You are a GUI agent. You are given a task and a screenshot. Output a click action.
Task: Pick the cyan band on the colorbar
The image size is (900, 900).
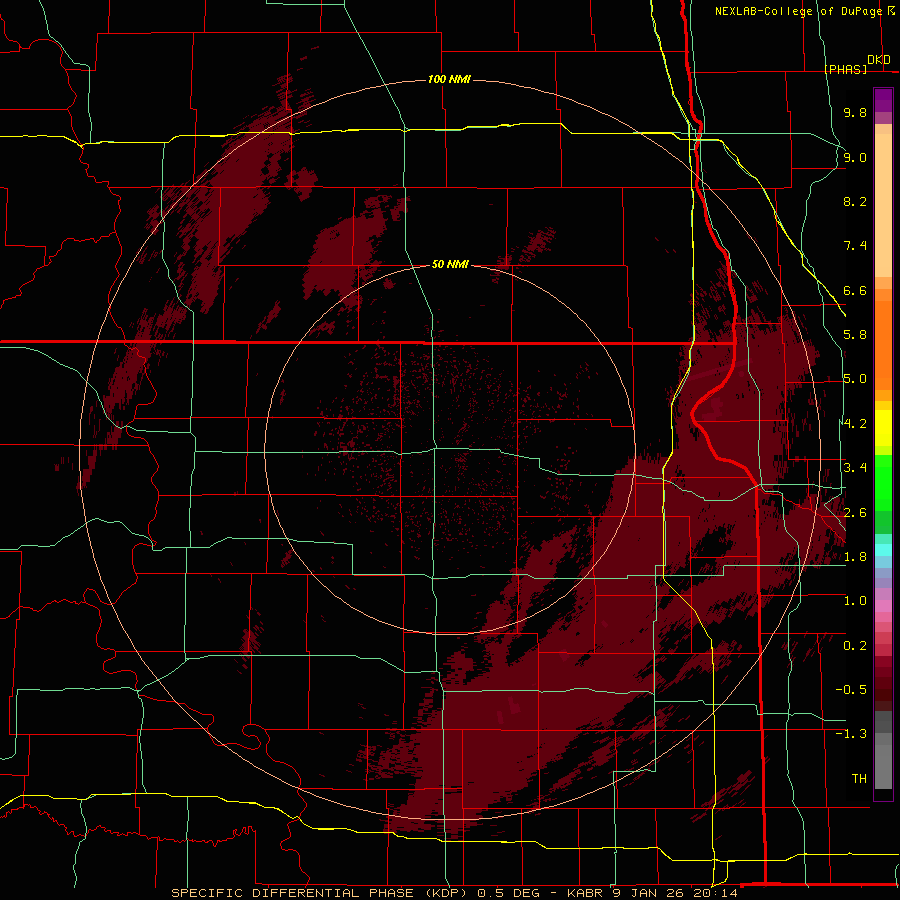point(883,550)
